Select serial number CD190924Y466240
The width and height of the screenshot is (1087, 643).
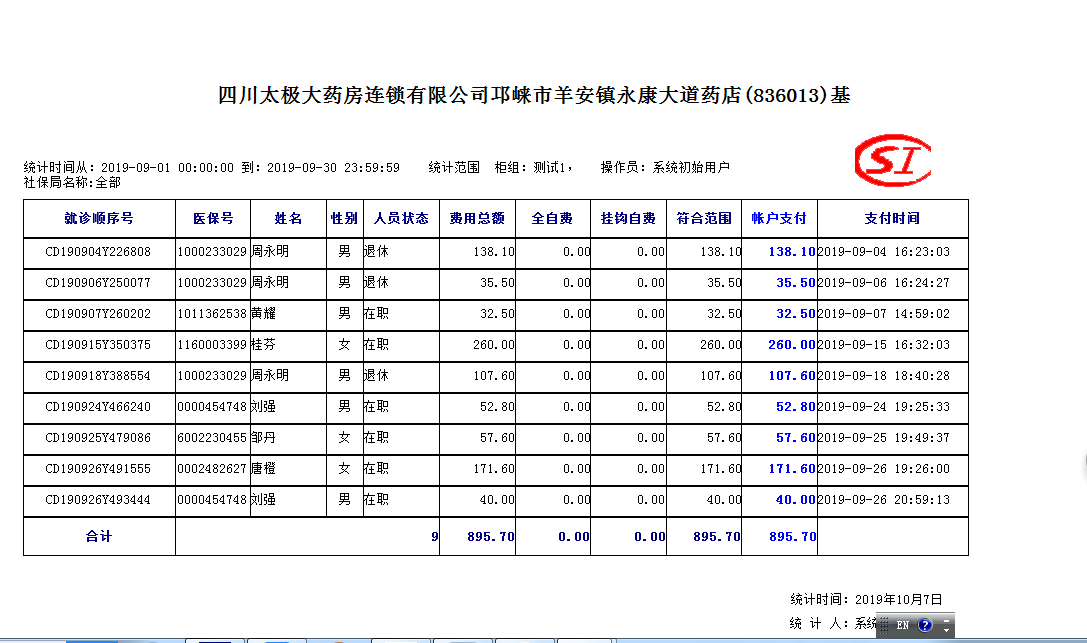[x=98, y=407]
